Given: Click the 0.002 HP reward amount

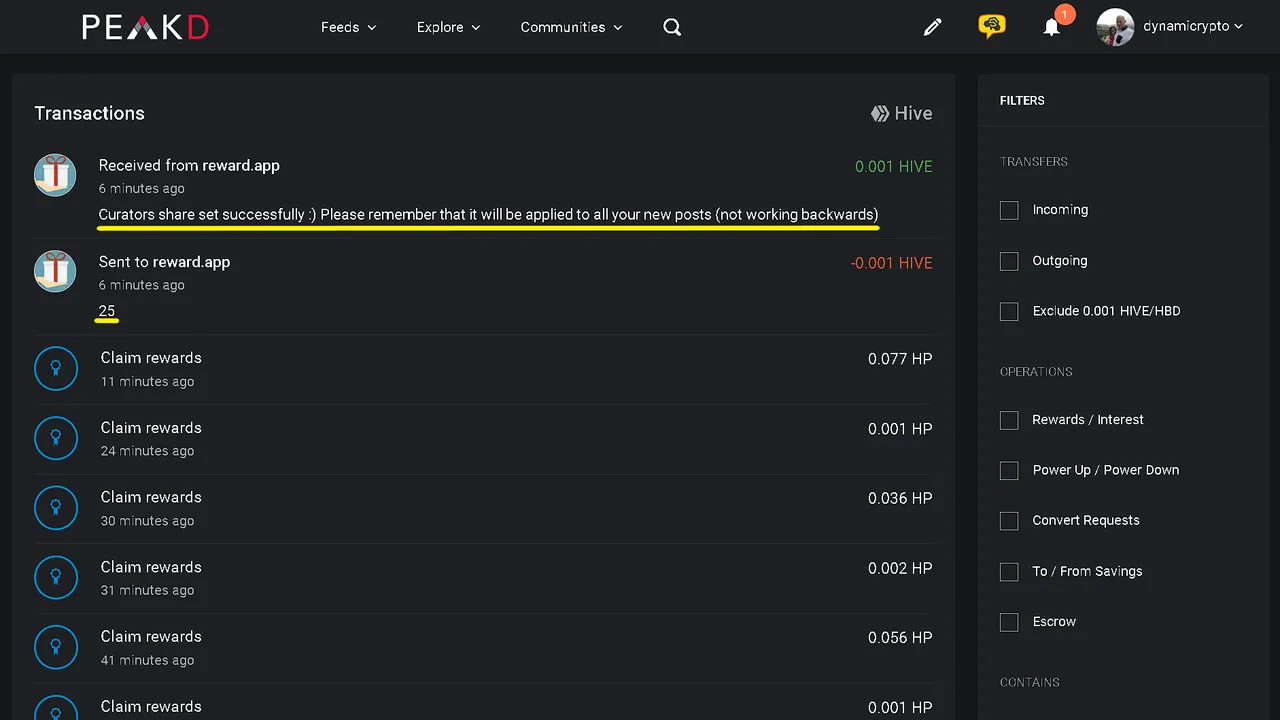Looking at the screenshot, I should click(900, 568).
